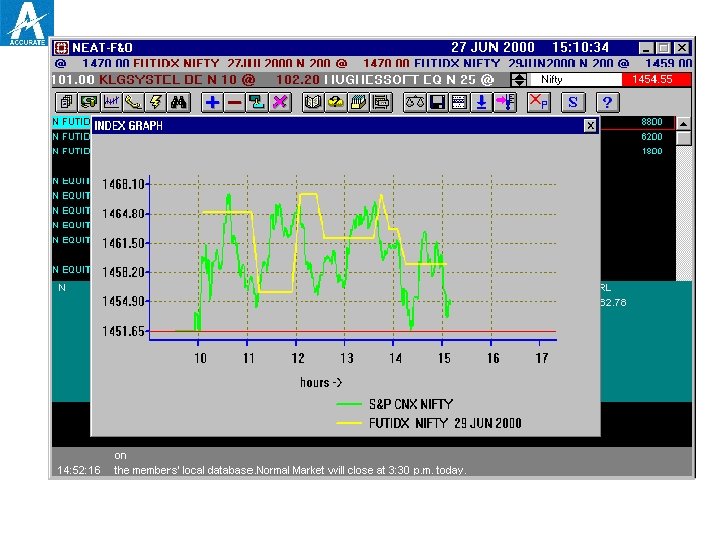
Task: Click the 'hours ->' axis caption
Action: tap(321, 382)
